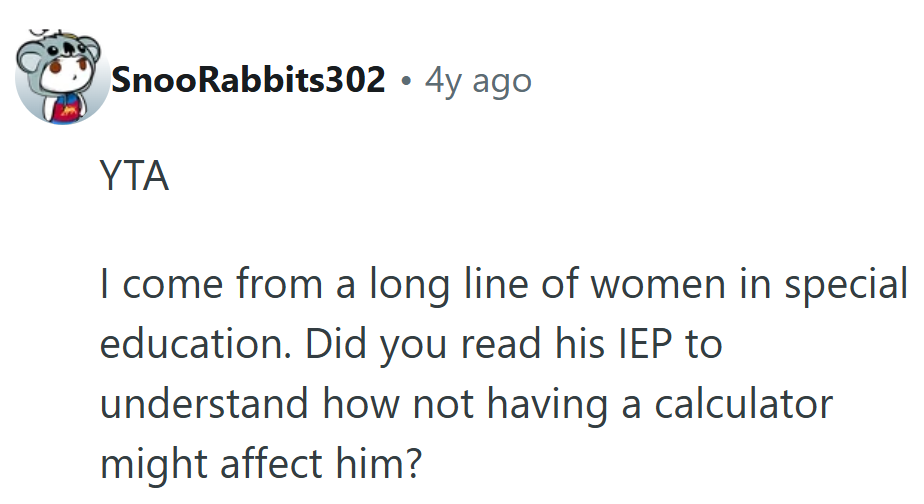Click the red shirt on the avatar

[x=66, y=108]
